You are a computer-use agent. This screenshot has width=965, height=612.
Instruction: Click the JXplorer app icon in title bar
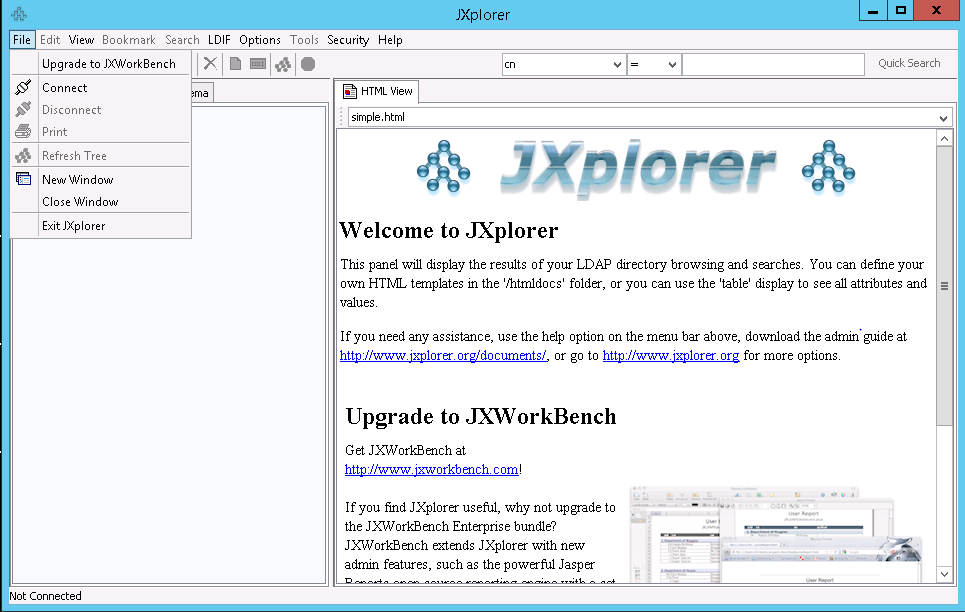pos(19,14)
